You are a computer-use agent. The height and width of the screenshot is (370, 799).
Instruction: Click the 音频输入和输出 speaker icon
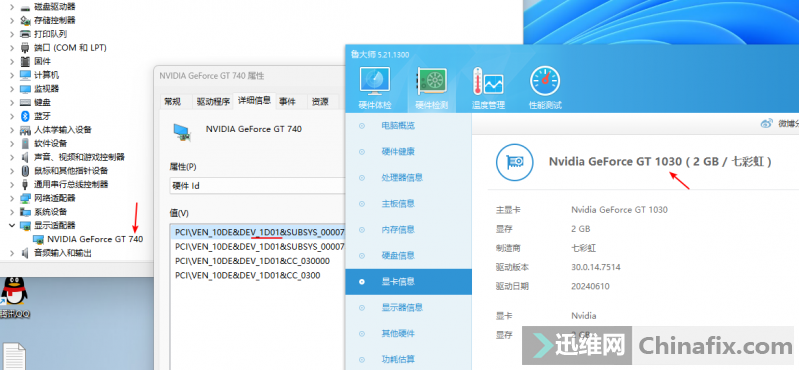pos(25,253)
